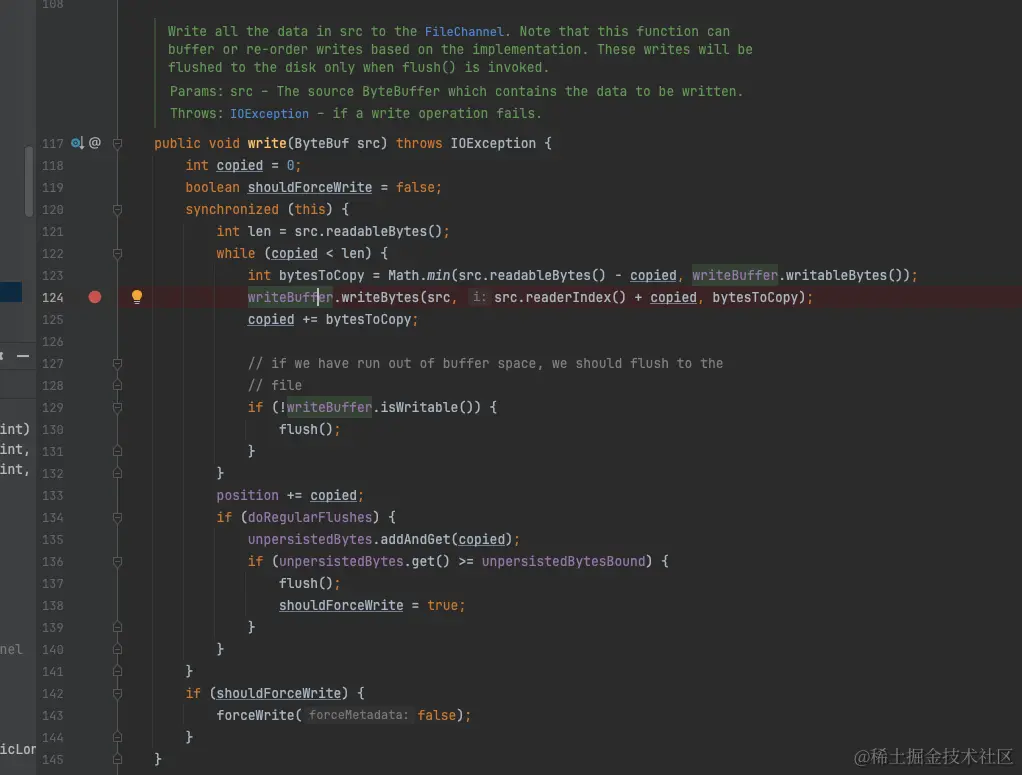
Task: Click flush() call on line 137
Action: click(x=306, y=583)
